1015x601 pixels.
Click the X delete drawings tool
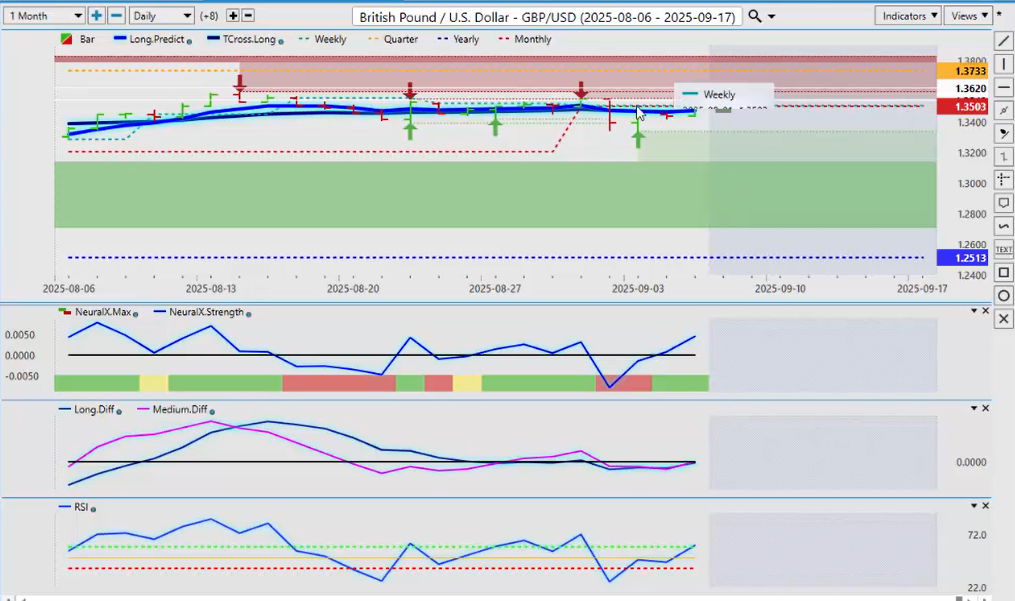pyautogui.click(x=1004, y=319)
